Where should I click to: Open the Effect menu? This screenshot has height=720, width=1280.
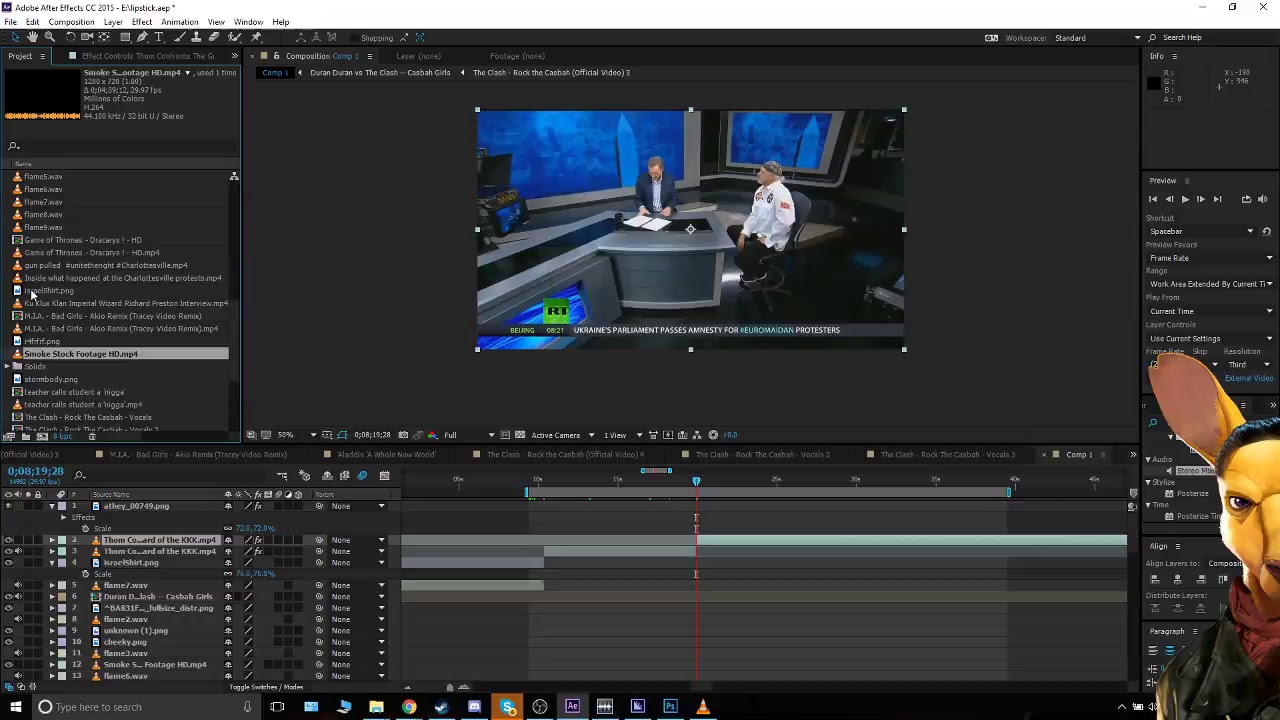pyautogui.click(x=141, y=22)
